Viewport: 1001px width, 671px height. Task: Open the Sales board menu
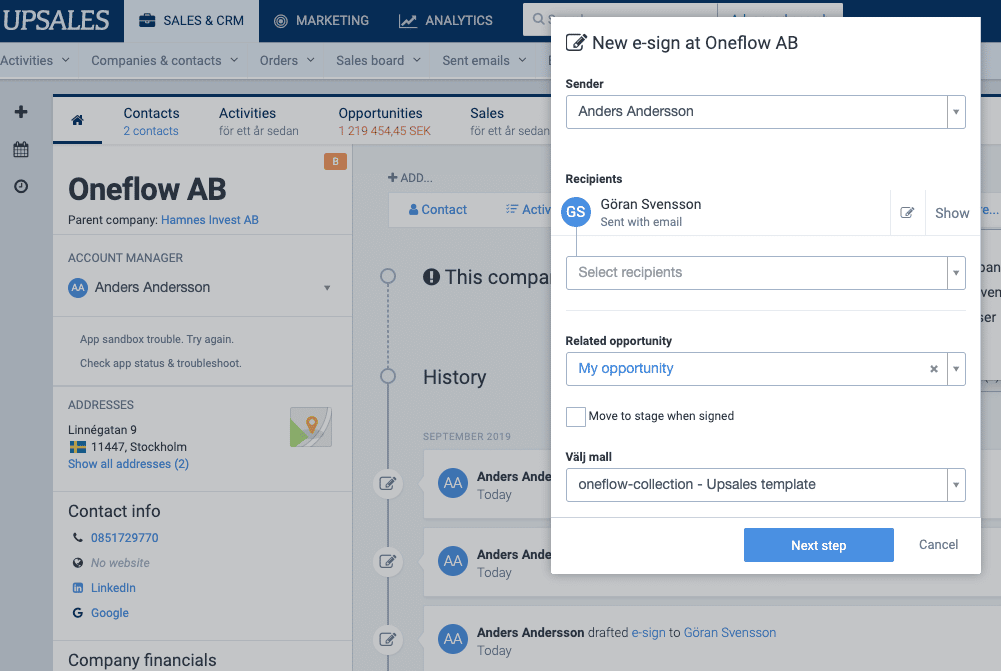pos(379,61)
